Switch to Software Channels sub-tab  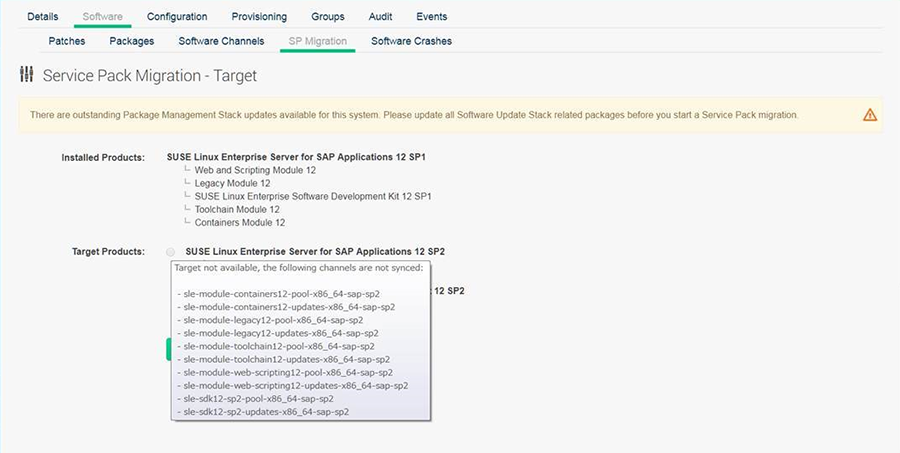tap(221, 41)
